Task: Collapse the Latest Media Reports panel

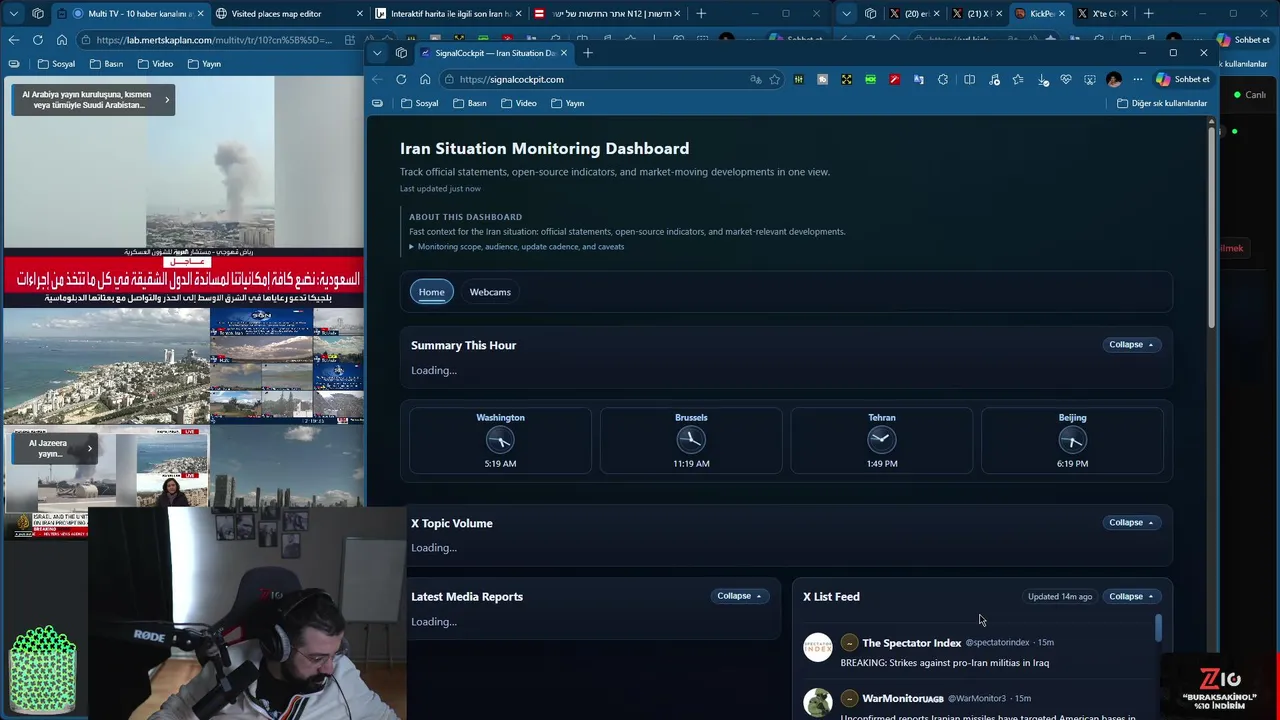Action: [x=739, y=597]
